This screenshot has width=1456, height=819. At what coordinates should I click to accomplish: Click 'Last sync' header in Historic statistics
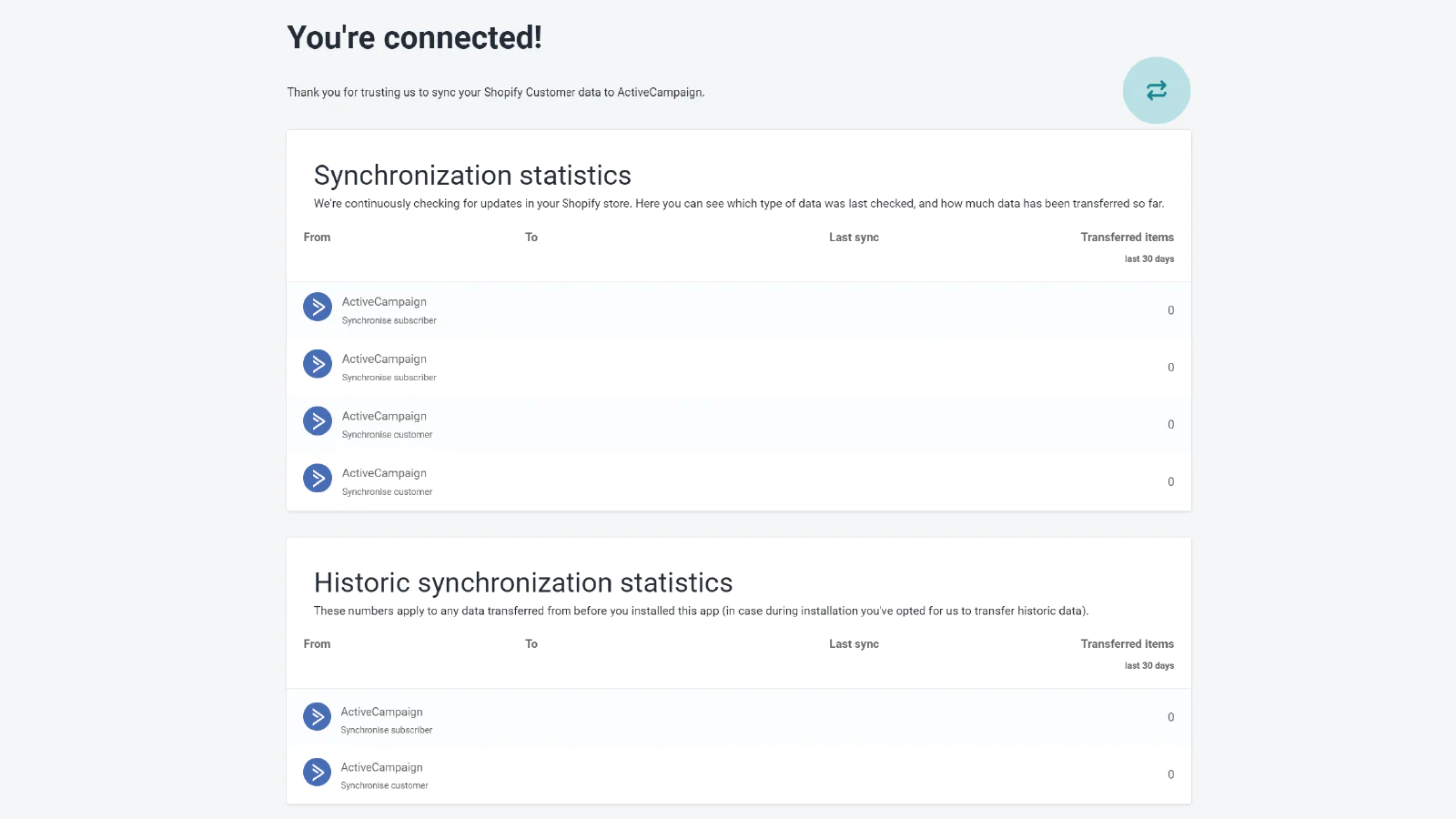click(x=854, y=644)
